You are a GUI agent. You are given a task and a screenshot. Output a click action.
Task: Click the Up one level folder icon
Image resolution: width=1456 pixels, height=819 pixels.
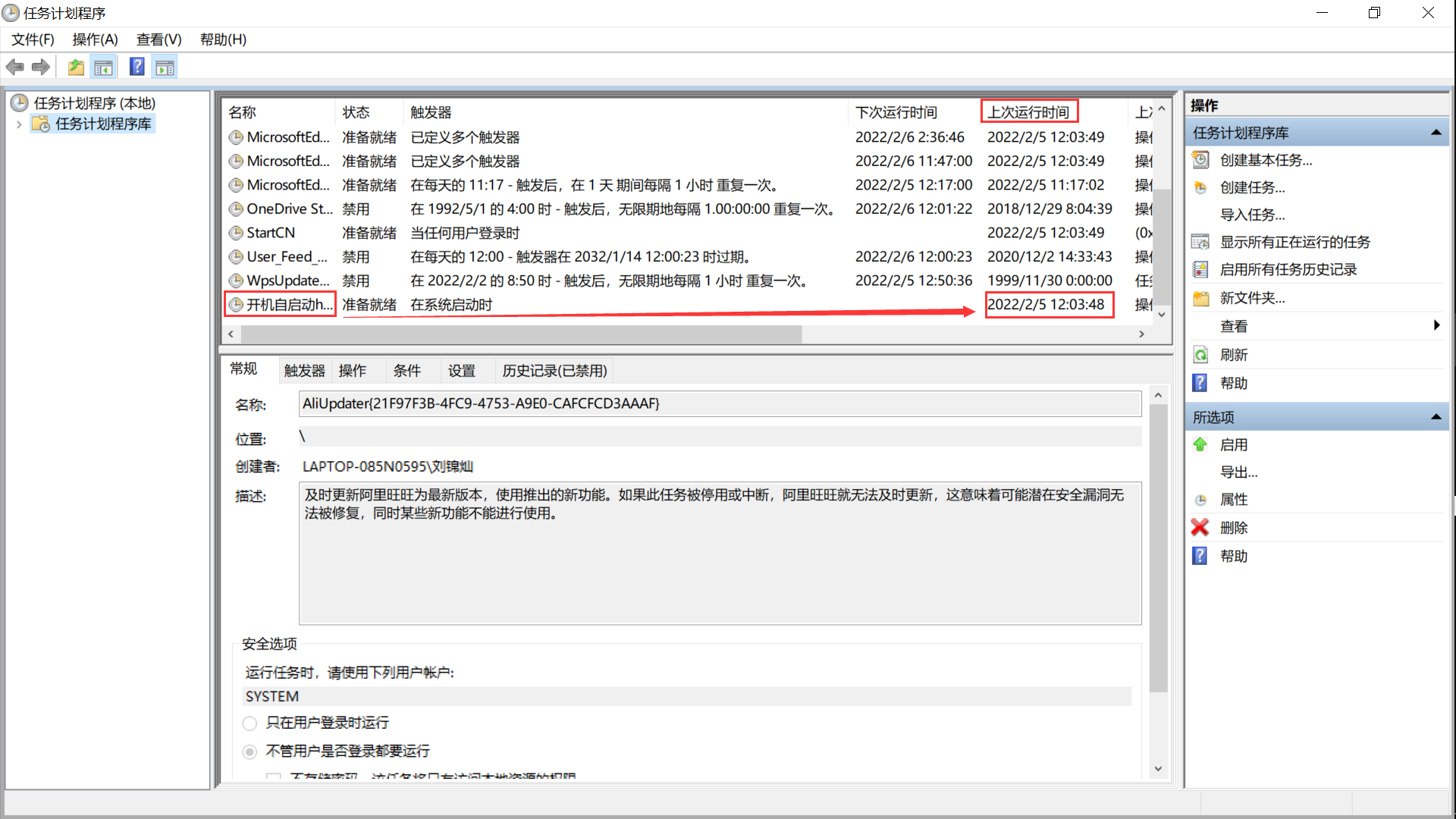(76, 67)
